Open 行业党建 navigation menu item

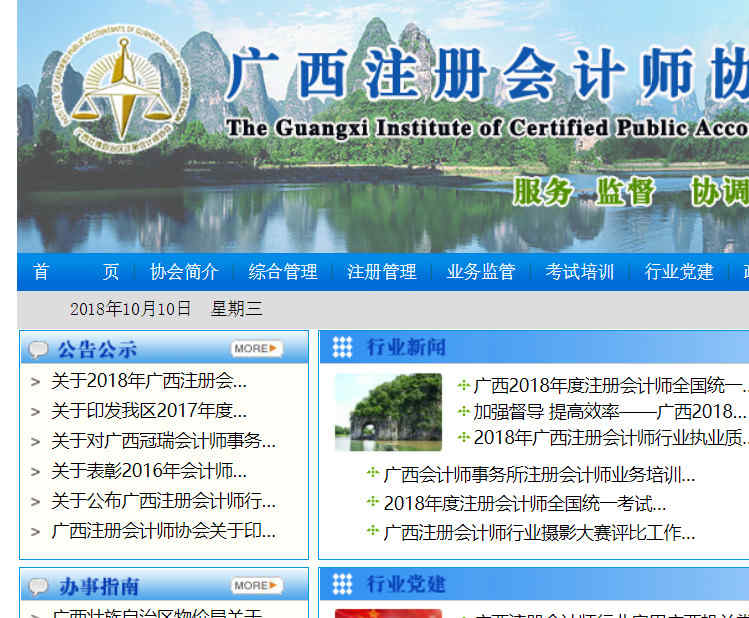pos(679,272)
